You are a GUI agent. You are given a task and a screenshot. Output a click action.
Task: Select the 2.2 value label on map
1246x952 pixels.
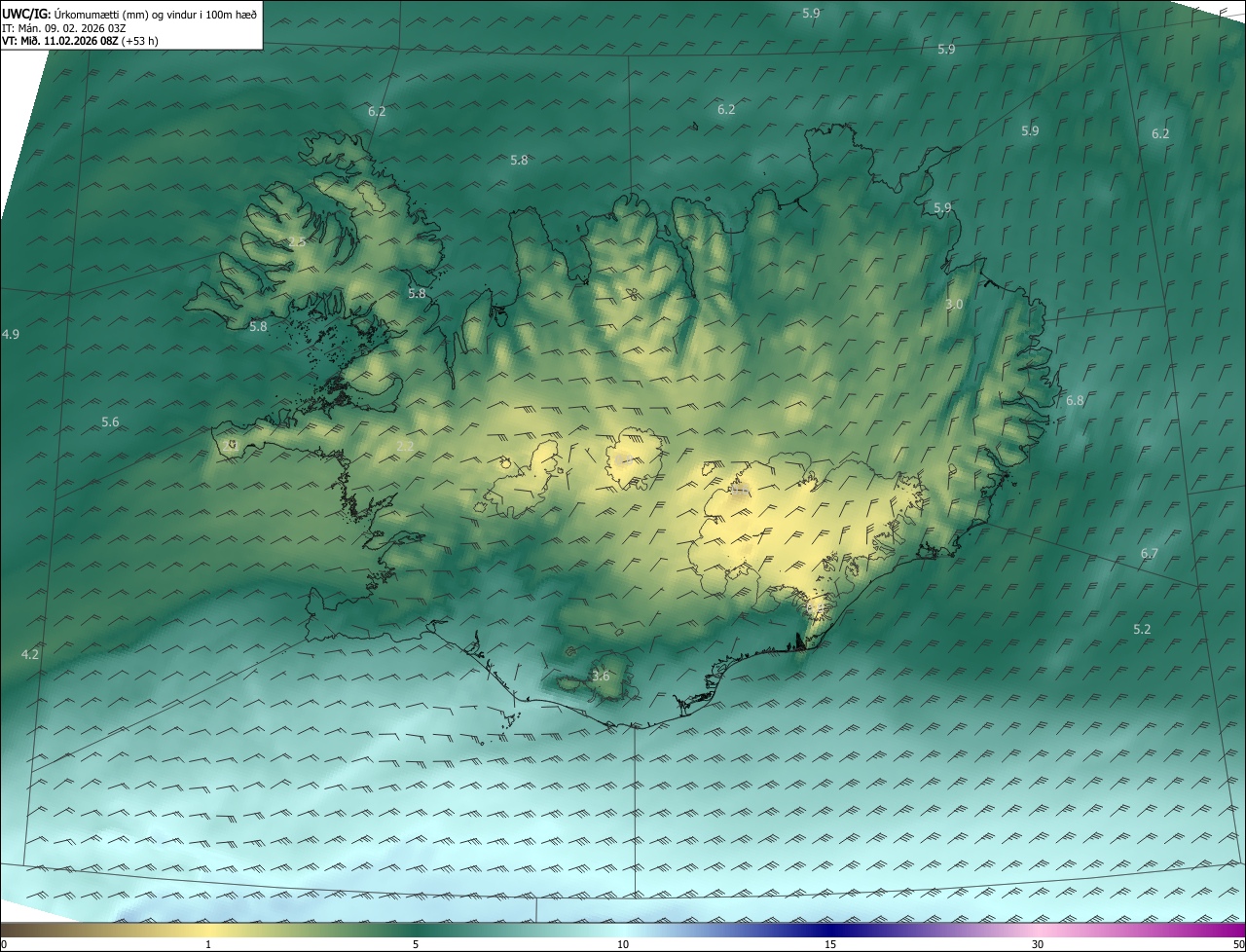[406, 446]
